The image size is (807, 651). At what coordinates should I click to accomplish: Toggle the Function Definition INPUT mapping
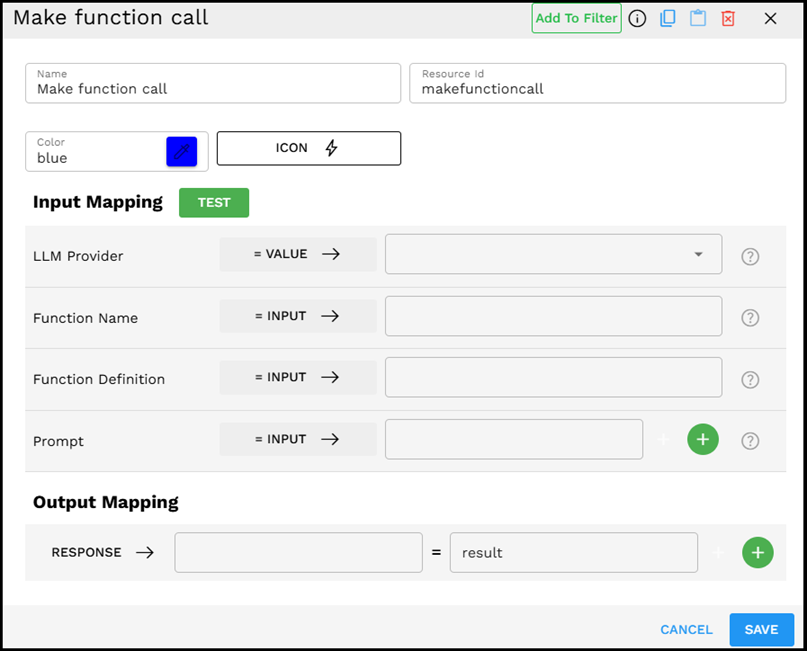[297, 377]
